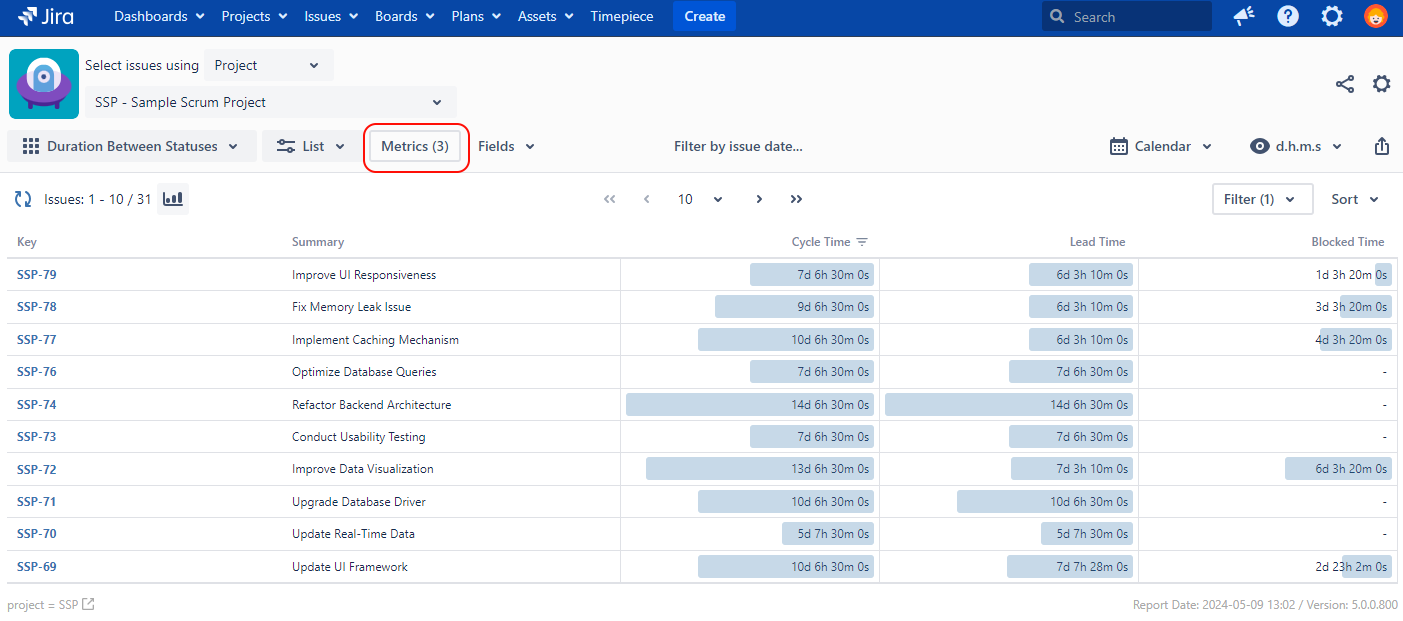
Task: Open the Calendar dropdown
Action: (1161, 146)
